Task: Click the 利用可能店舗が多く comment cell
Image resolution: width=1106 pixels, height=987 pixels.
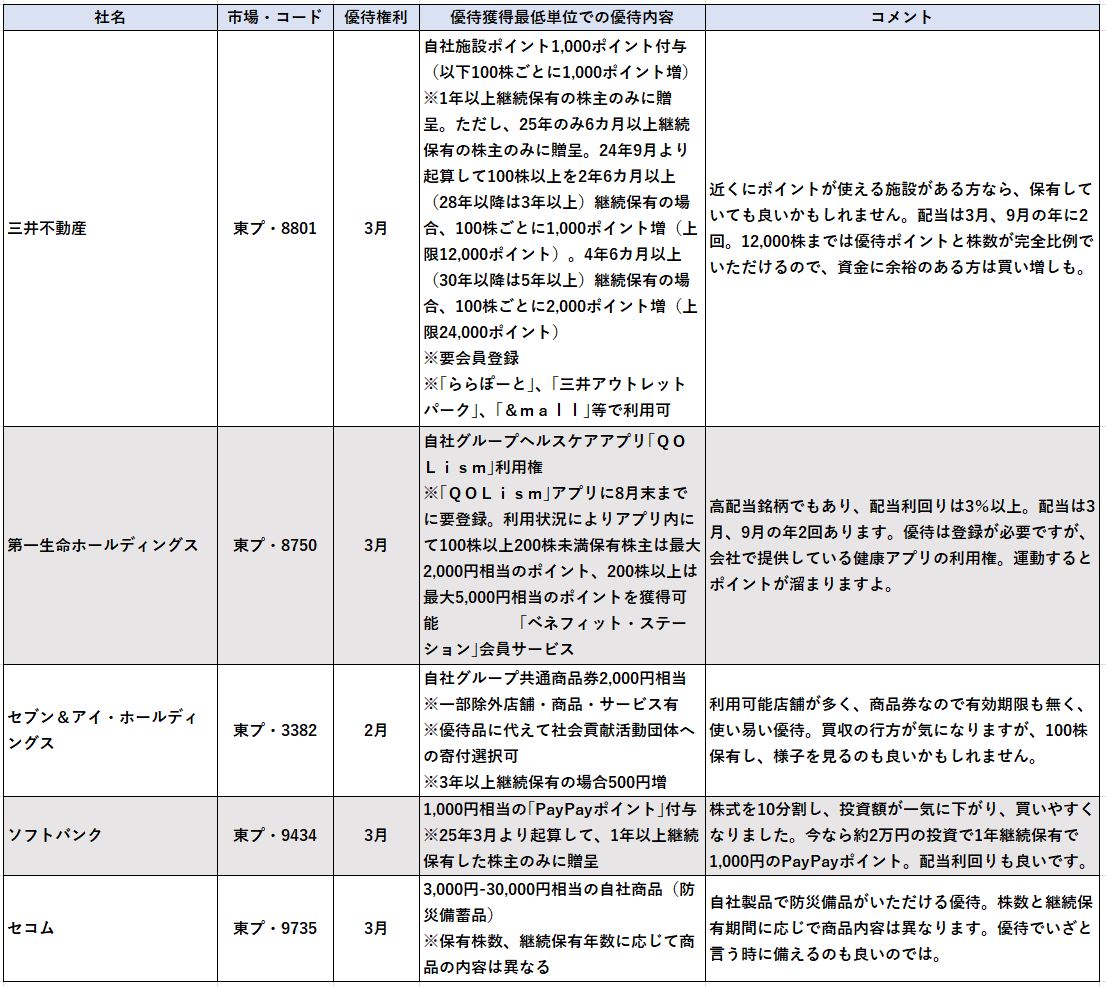Action: pos(901,730)
